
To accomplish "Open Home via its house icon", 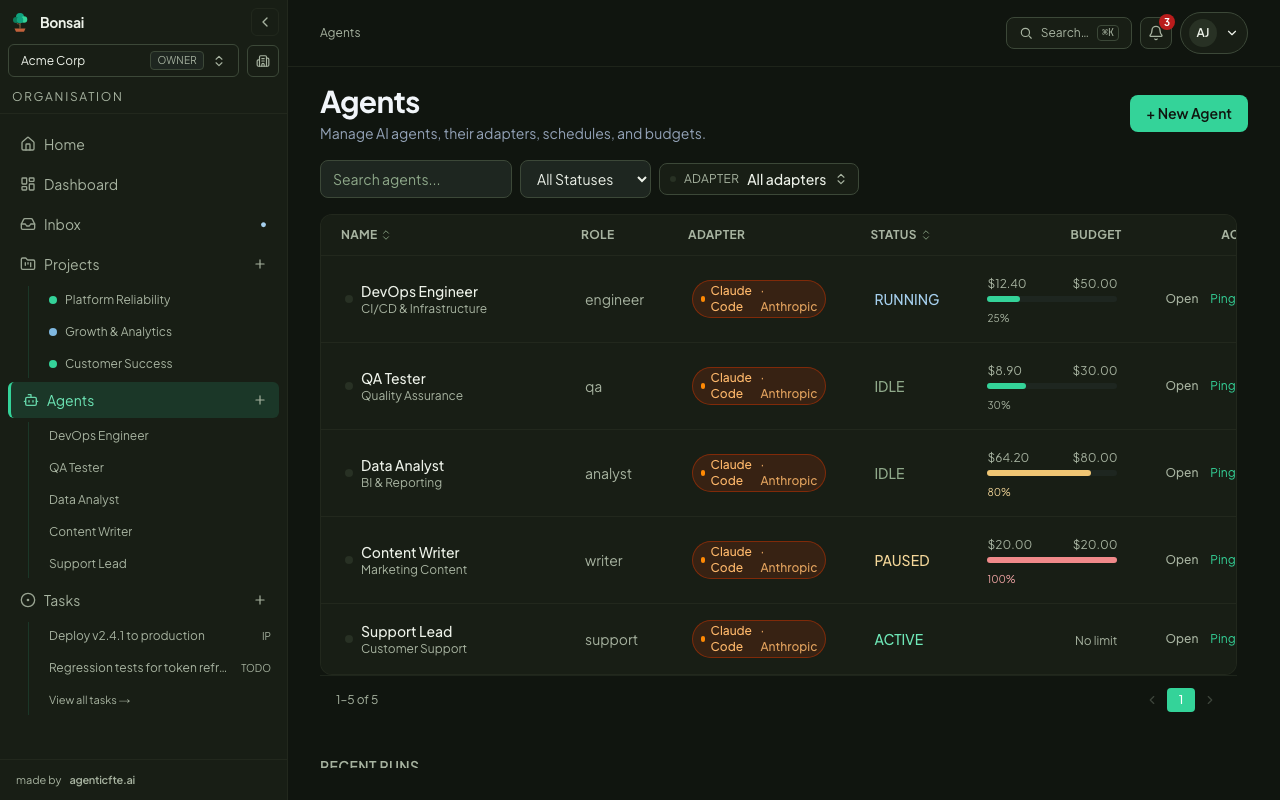I will 28,144.
